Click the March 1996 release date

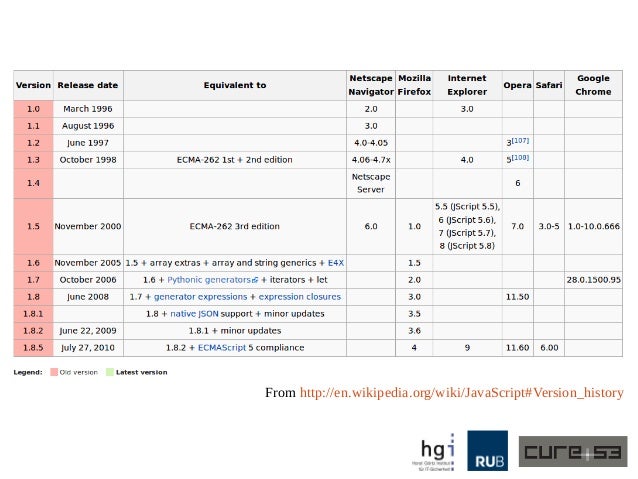pos(88,109)
